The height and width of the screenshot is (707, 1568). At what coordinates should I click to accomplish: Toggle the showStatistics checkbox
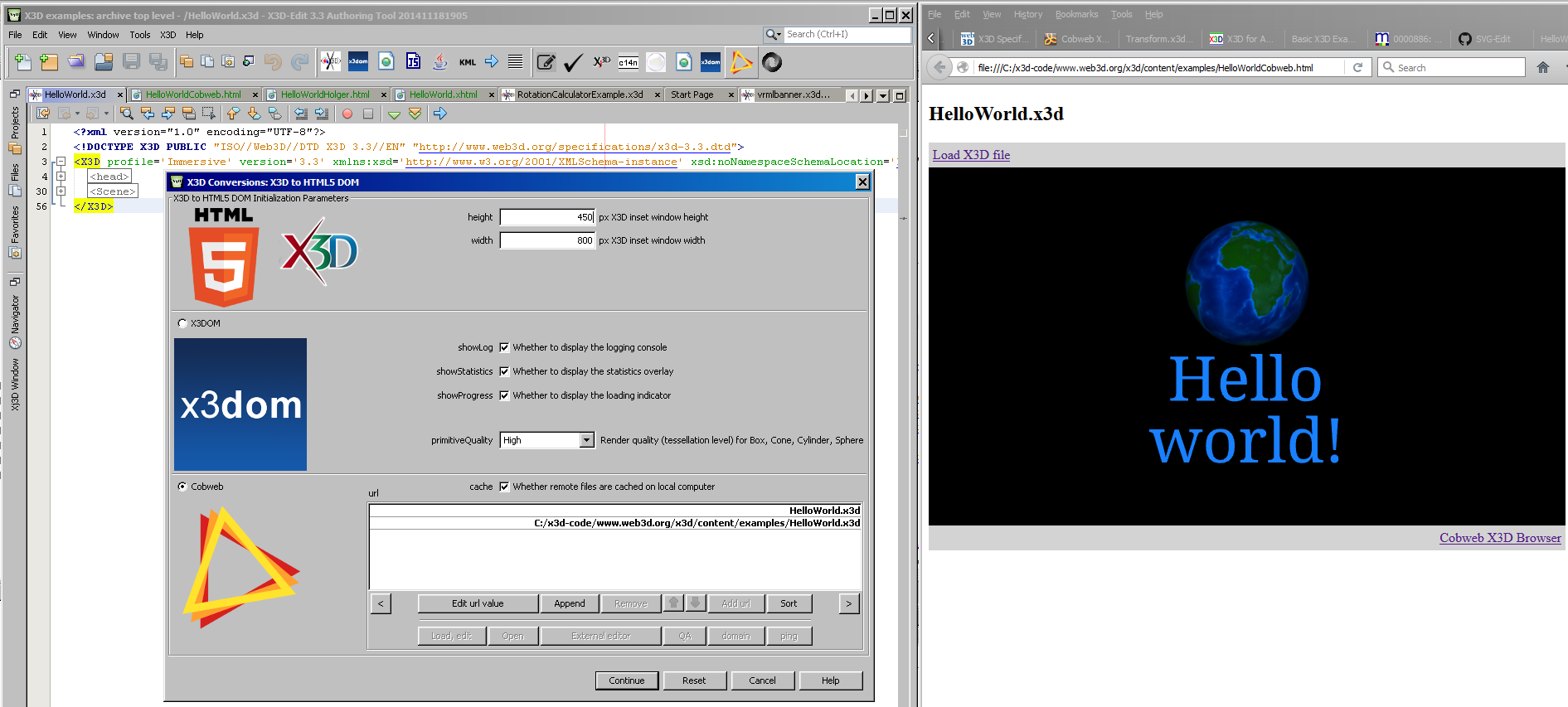[504, 371]
